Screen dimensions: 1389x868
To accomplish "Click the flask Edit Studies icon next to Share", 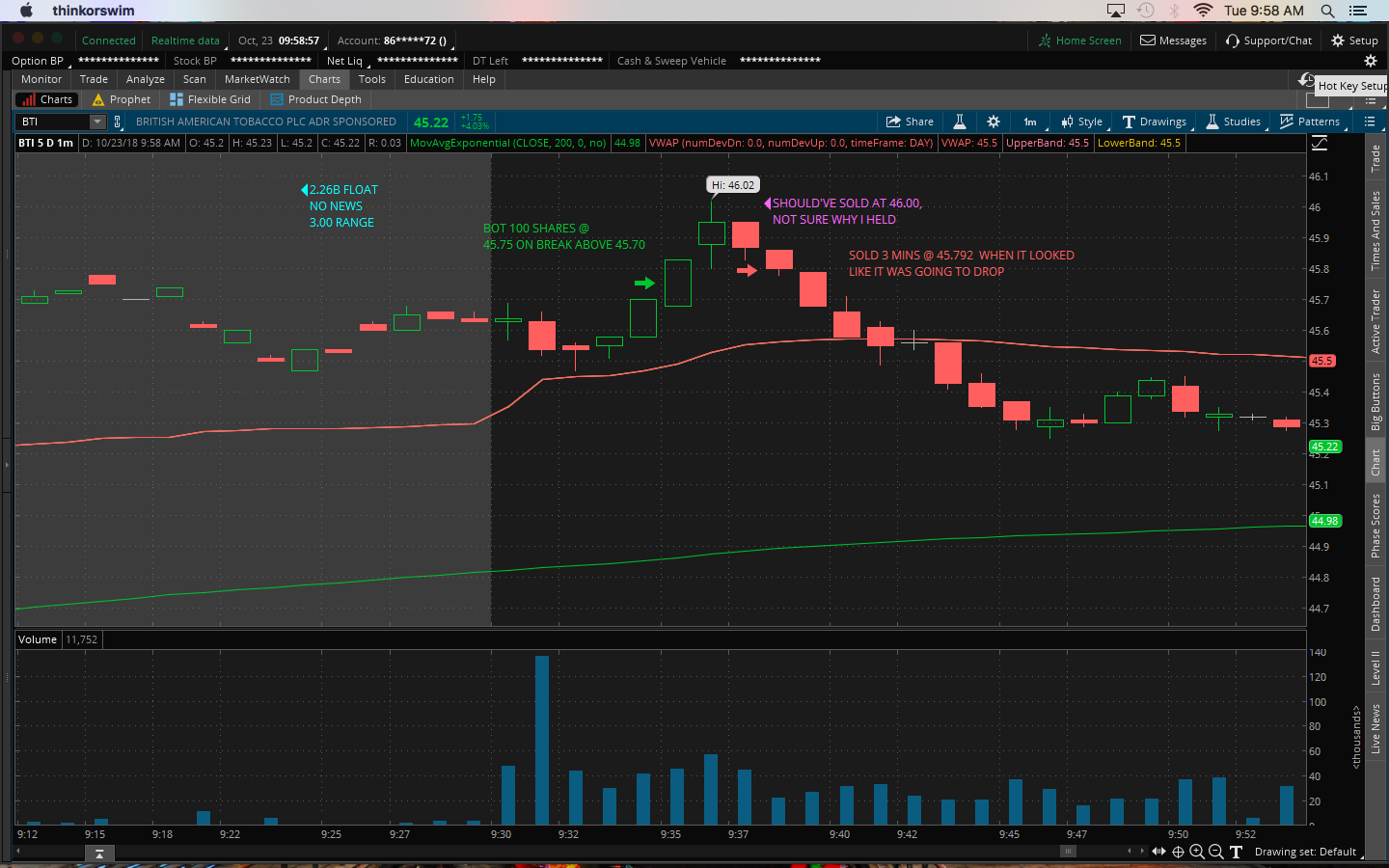I will (x=960, y=122).
